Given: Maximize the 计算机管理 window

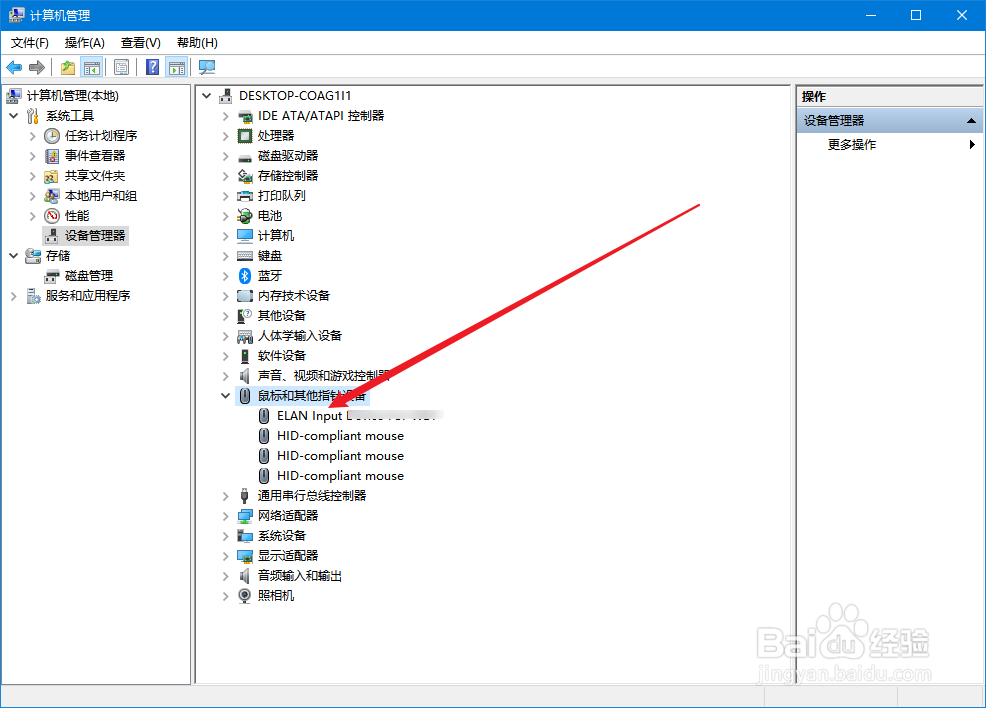Looking at the screenshot, I should (916, 15).
